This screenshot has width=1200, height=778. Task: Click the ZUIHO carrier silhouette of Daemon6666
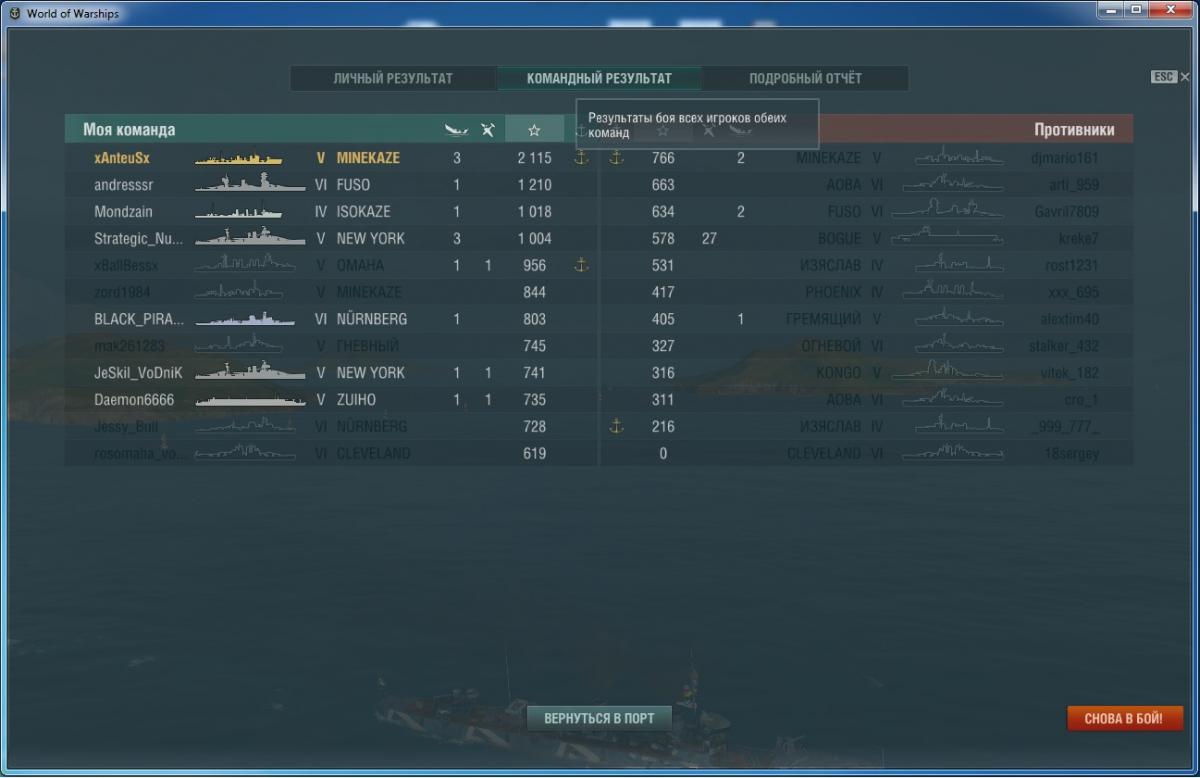coord(250,399)
